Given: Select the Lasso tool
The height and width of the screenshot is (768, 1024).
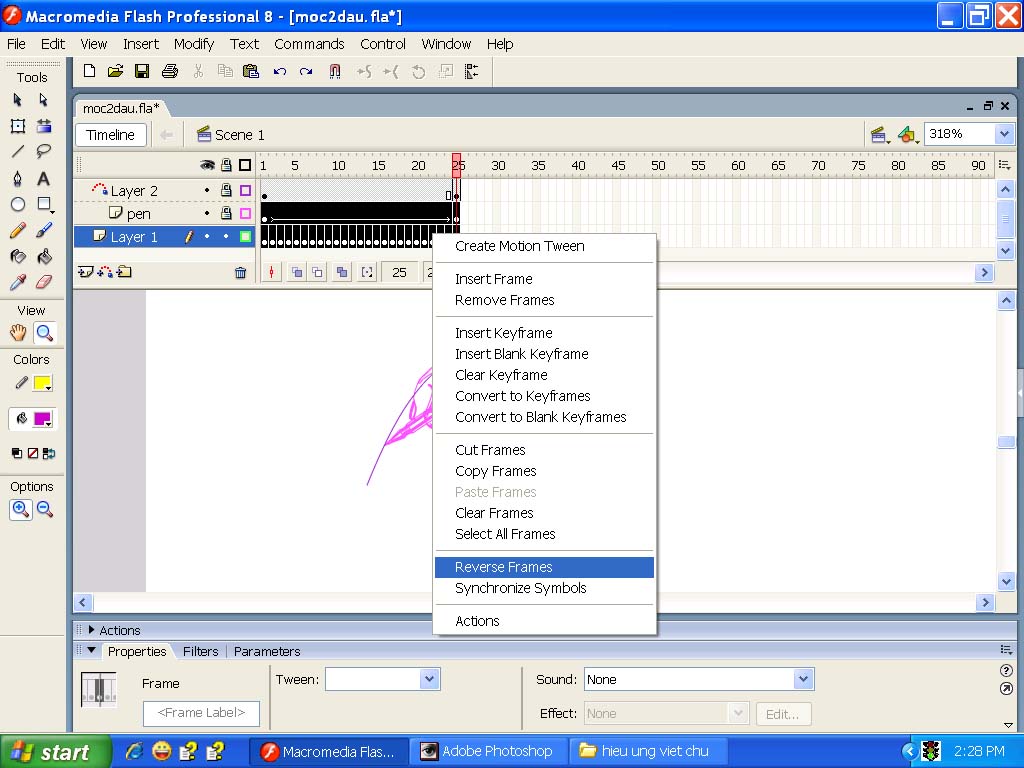Looking at the screenshot, I should [44, 152].
